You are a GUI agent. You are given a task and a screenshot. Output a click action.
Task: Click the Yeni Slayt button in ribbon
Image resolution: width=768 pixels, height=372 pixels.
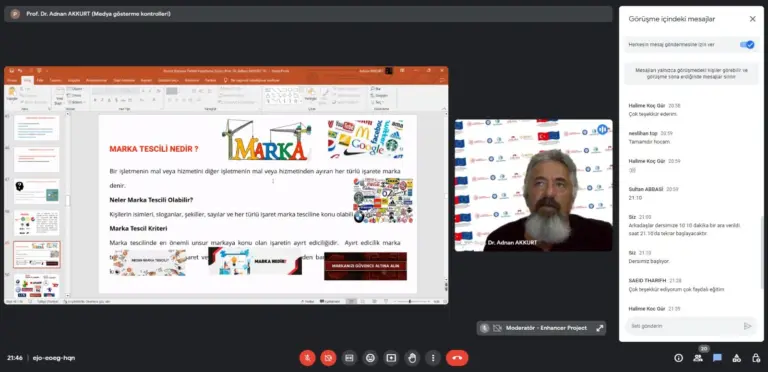point(59,96)
